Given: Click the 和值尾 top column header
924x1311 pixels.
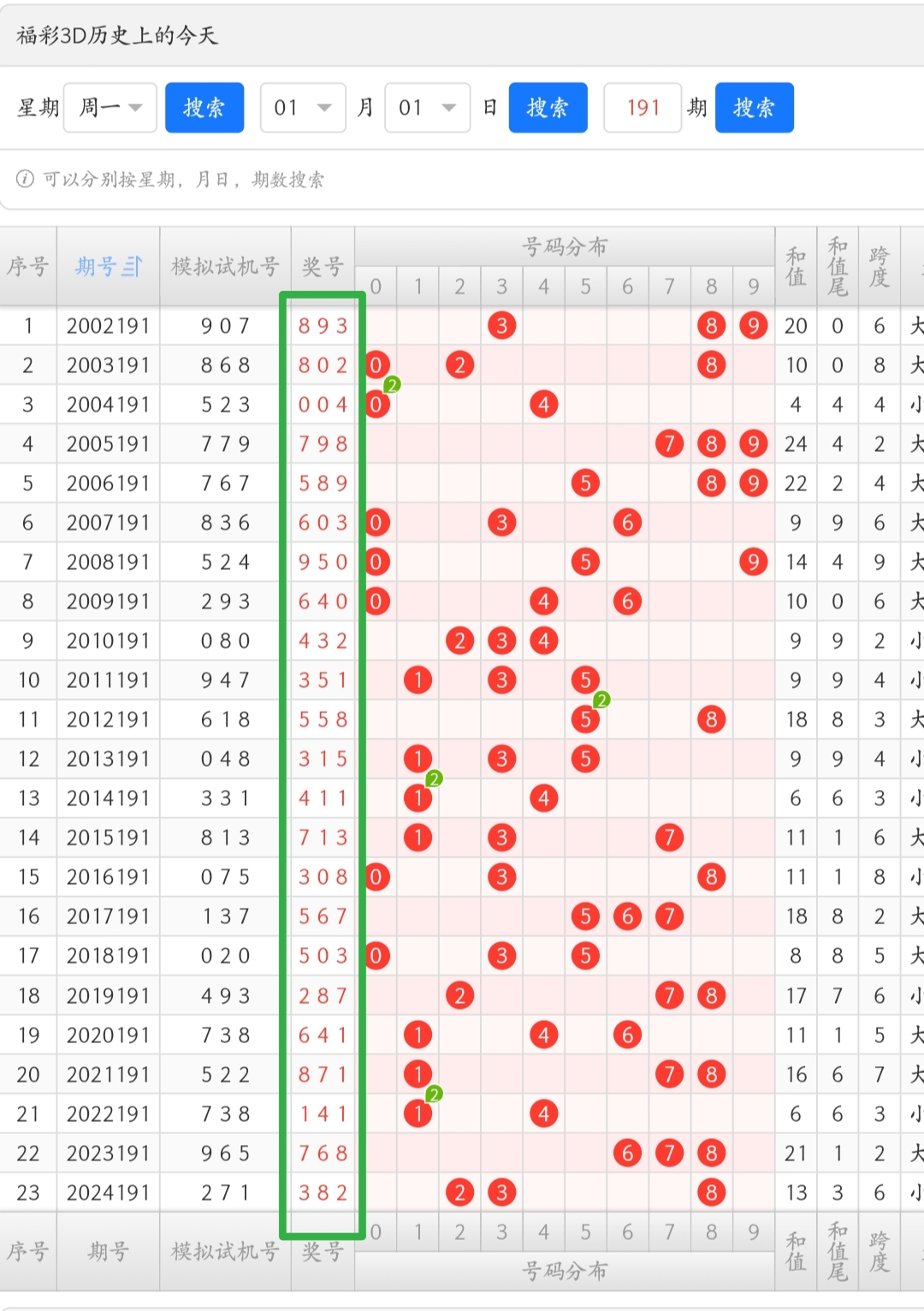Looking at the screenshot, I should (x=838, y=267).
